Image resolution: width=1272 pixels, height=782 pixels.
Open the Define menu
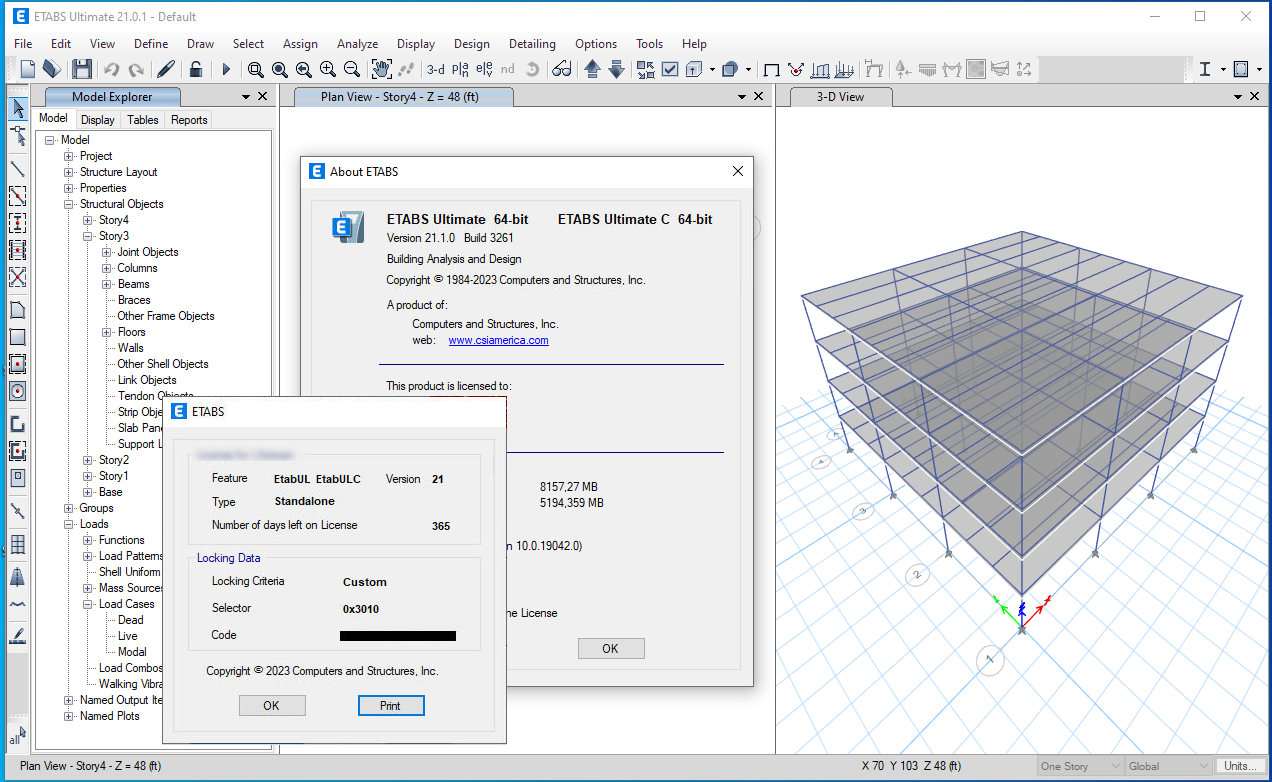point(151,44)
